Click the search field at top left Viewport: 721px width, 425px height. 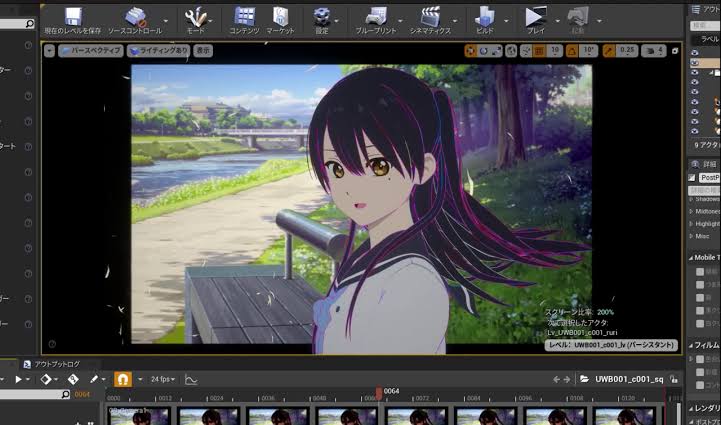click(17, 23)
